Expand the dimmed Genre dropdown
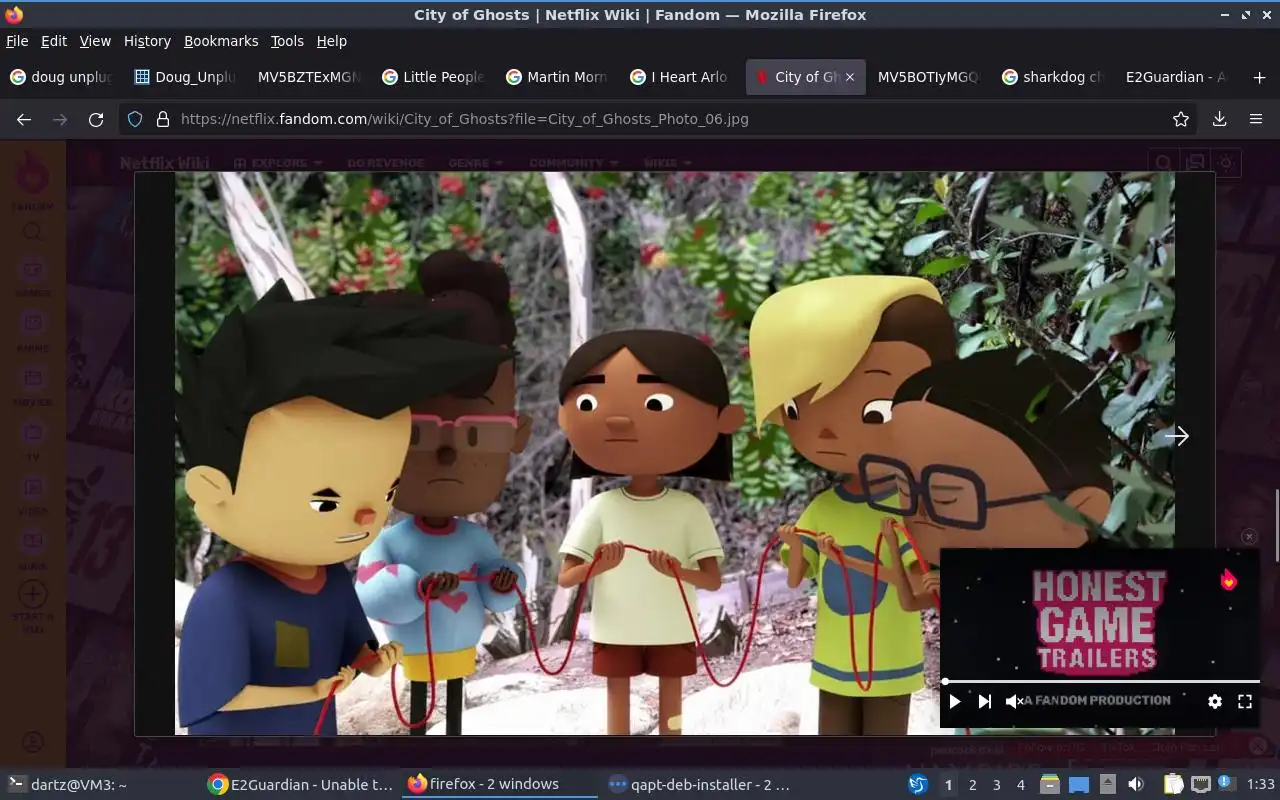This screenshot has height=800, width=1280. [x=474, y=162]
